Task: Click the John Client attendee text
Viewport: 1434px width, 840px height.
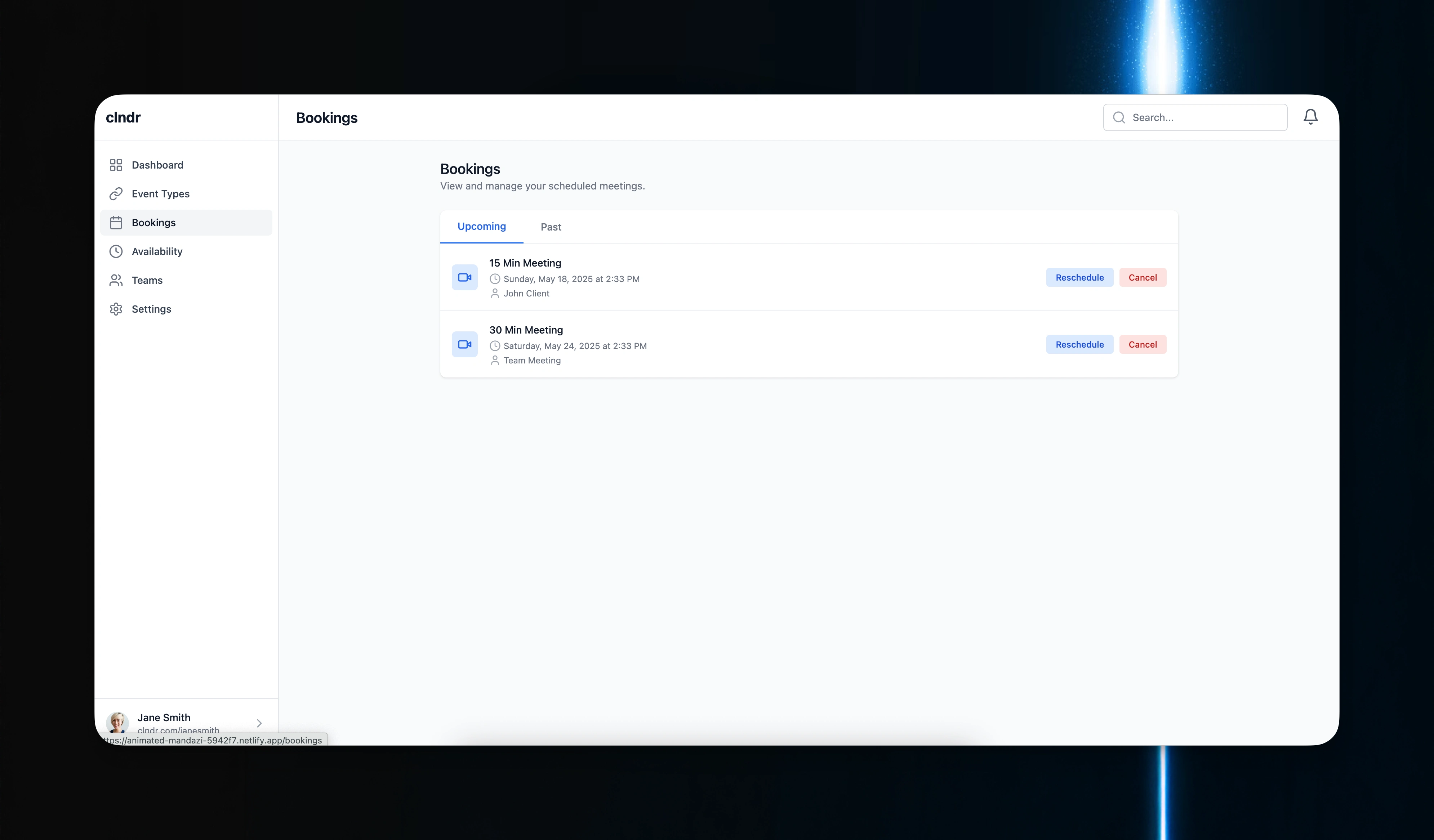Action: point(526,294)
